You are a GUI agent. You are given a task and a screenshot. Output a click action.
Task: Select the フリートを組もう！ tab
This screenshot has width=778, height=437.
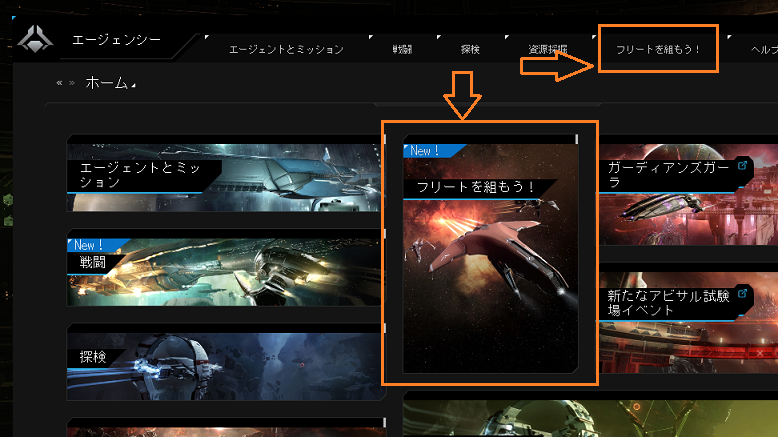coord(658,49)
